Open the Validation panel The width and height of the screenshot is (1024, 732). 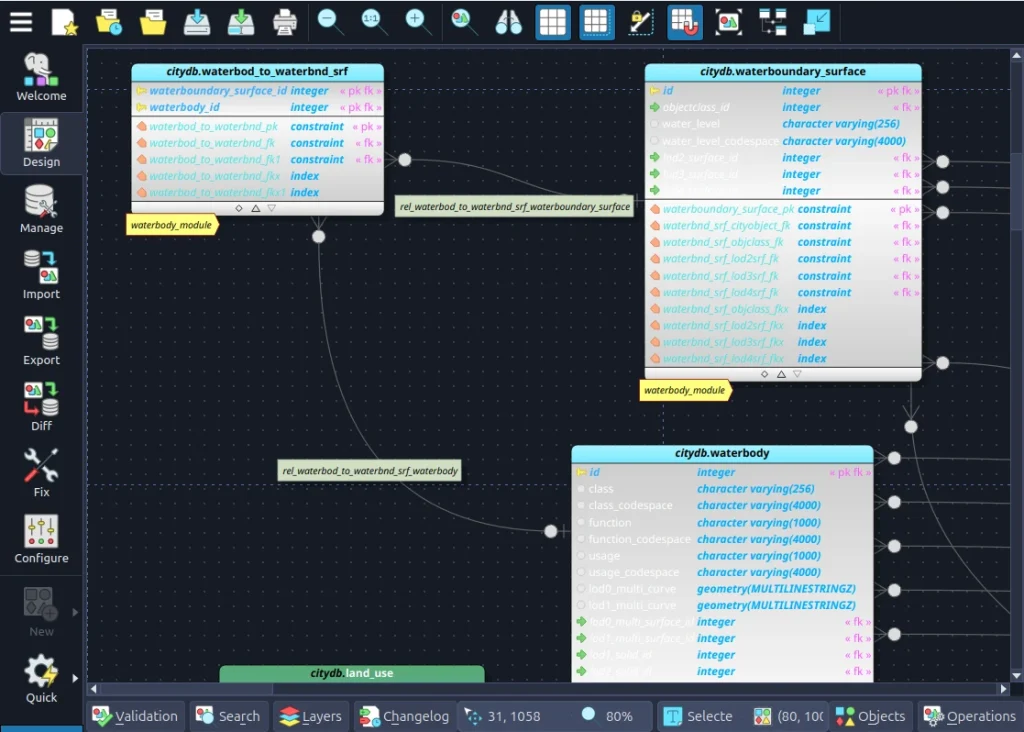point(135,716)
